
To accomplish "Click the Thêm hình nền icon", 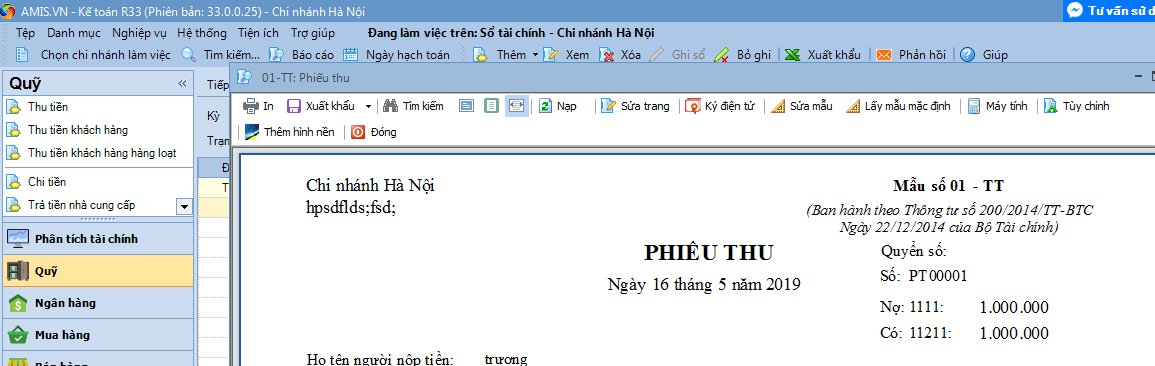I will [x=251, y=132].
